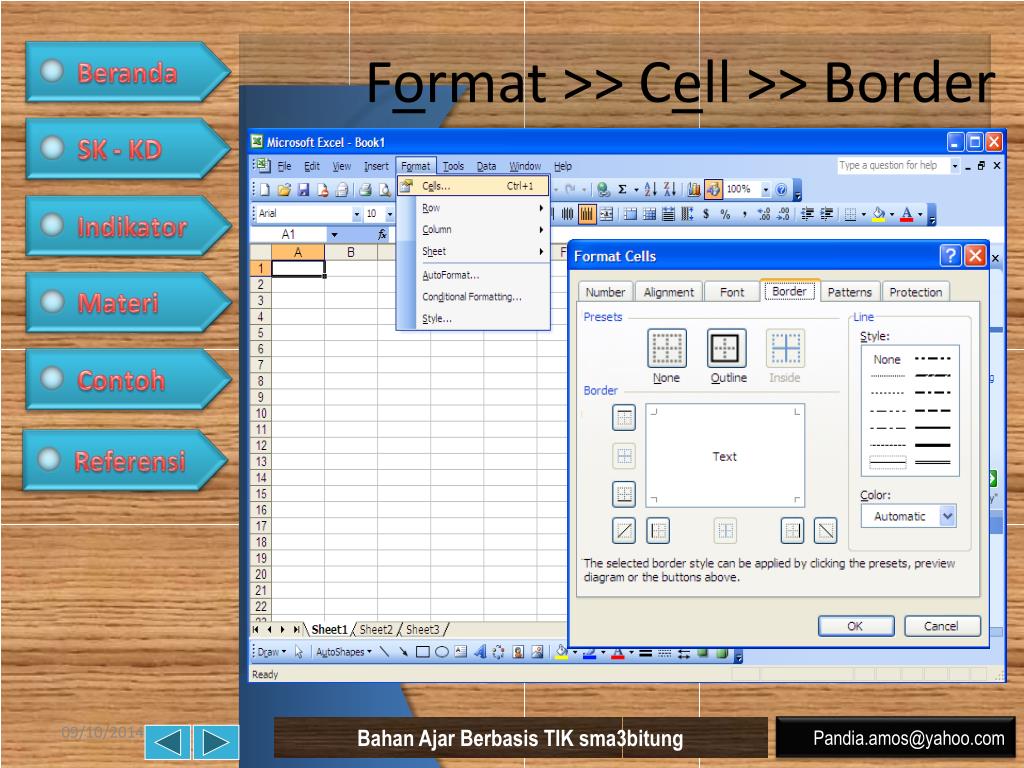Toggle the diagonal down border button
The image size is (1024, 768).
(825, 530)
